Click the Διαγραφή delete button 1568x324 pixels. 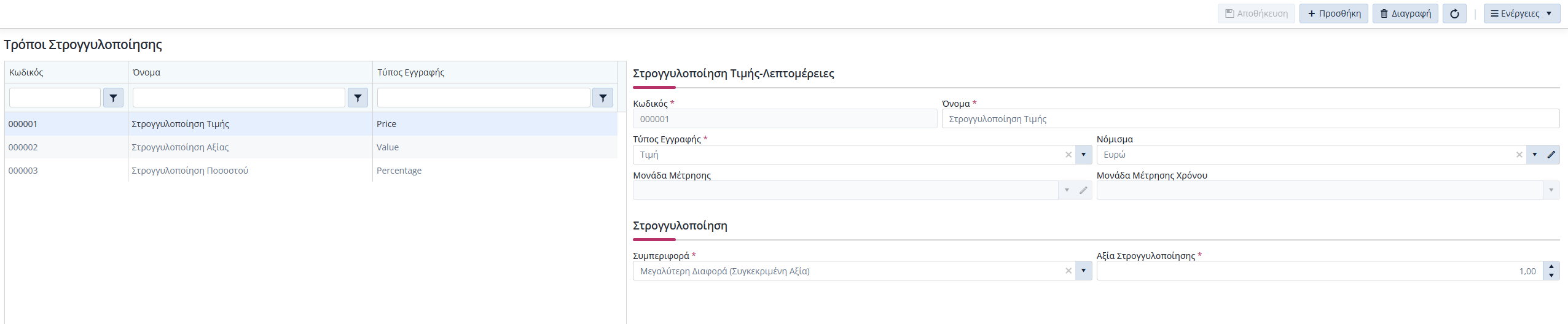coord(1405,13)
